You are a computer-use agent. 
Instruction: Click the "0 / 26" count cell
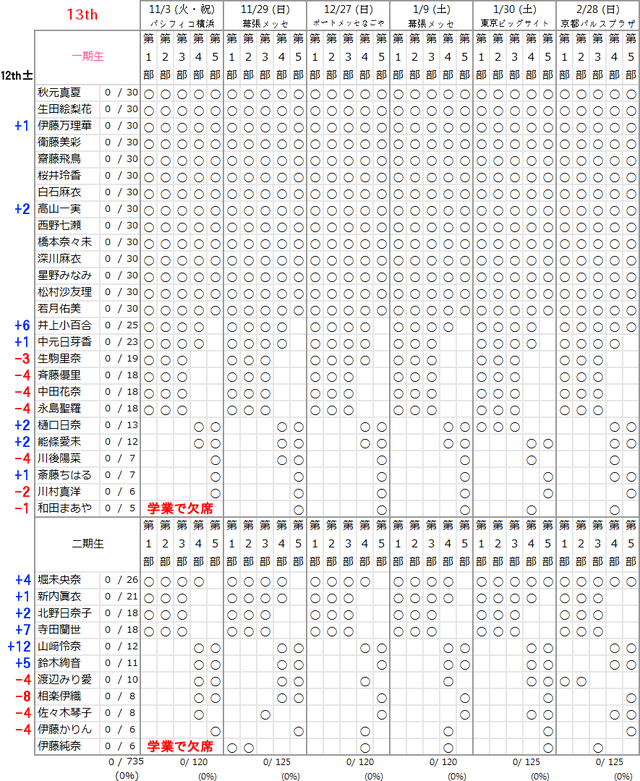pyautogui.click(x=121, y=580)
